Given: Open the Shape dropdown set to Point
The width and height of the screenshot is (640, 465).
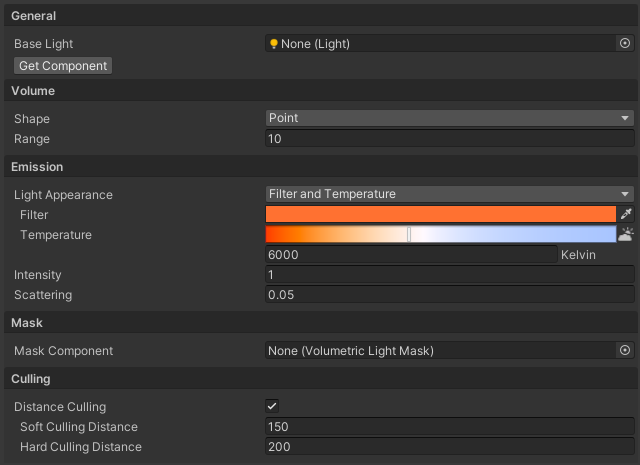Looking at the screenshot, I should point(450,118).
